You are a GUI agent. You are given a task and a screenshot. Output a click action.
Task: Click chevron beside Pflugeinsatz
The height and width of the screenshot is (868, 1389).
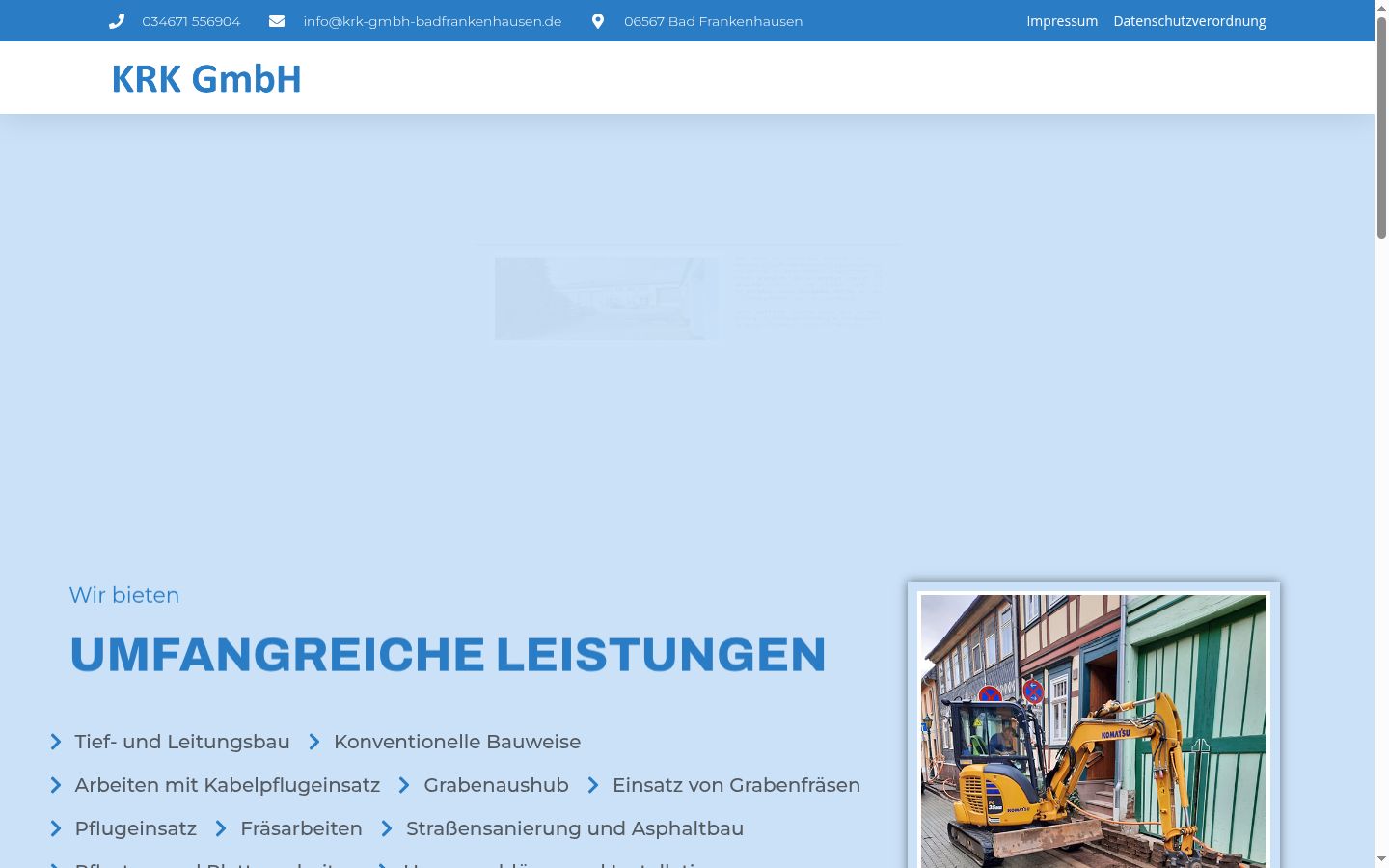click(56, 828)
